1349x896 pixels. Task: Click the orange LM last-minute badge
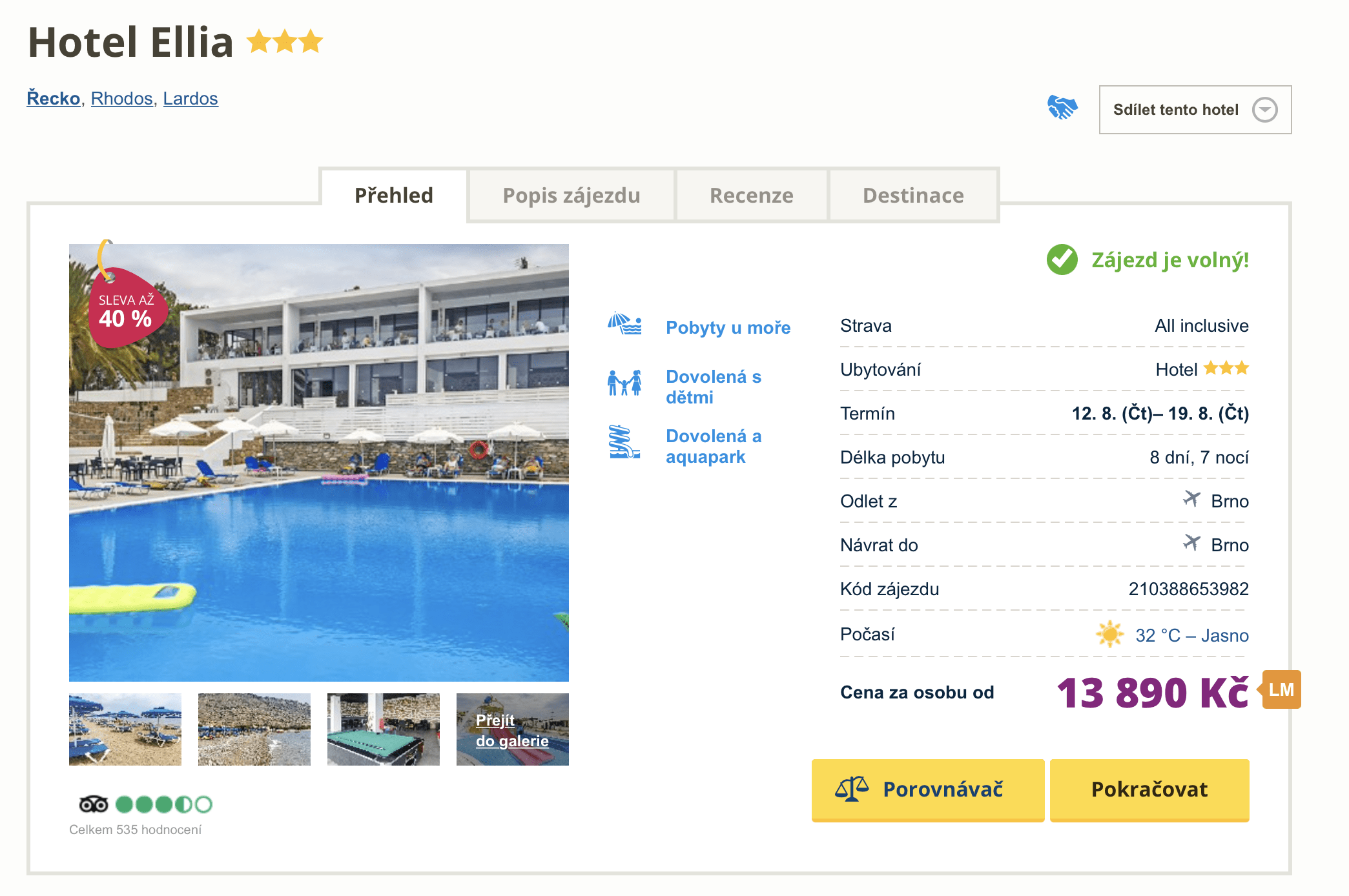pyautogui.click(x=1281, y=690)
